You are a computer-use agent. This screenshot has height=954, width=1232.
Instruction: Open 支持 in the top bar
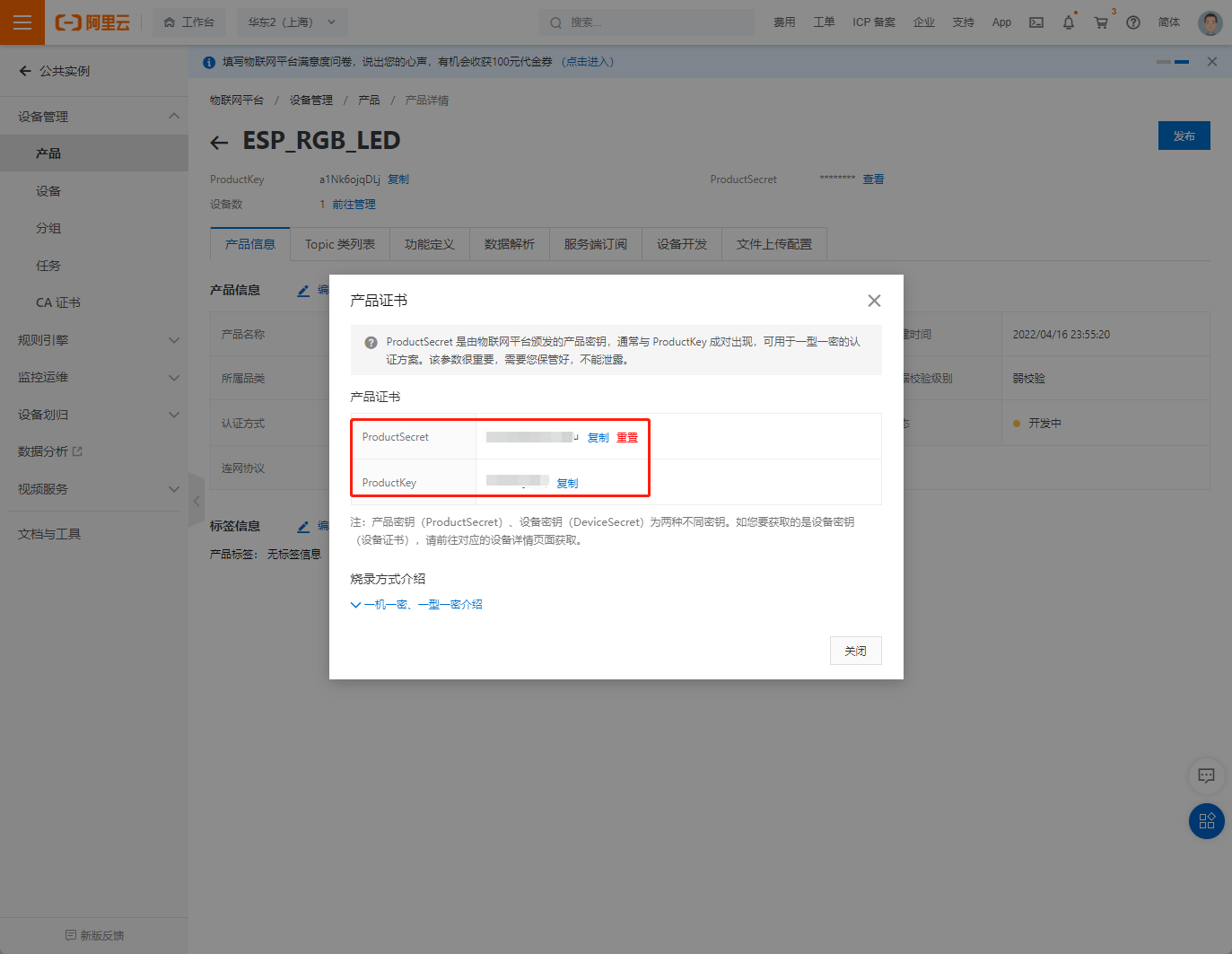[964, 22]
